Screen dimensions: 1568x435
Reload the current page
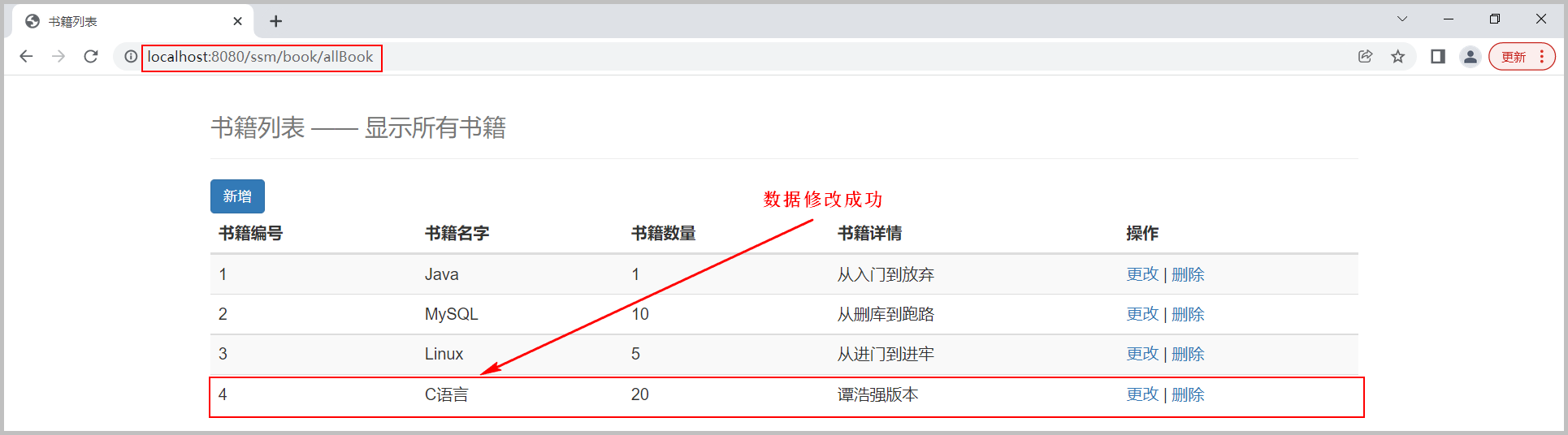pos(91,56)
